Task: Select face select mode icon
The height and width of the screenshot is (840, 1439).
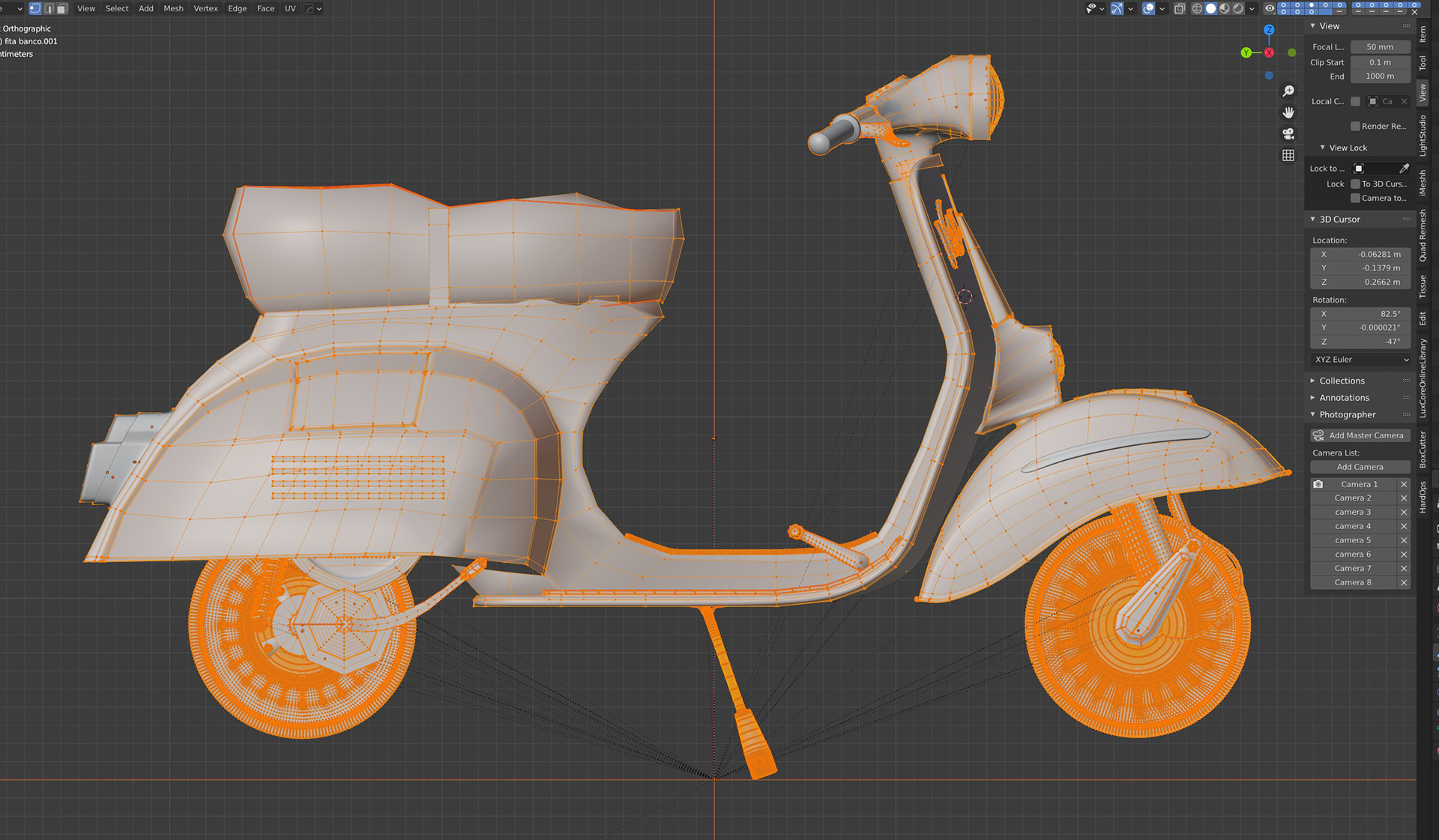Action: (x=62, y=9)
